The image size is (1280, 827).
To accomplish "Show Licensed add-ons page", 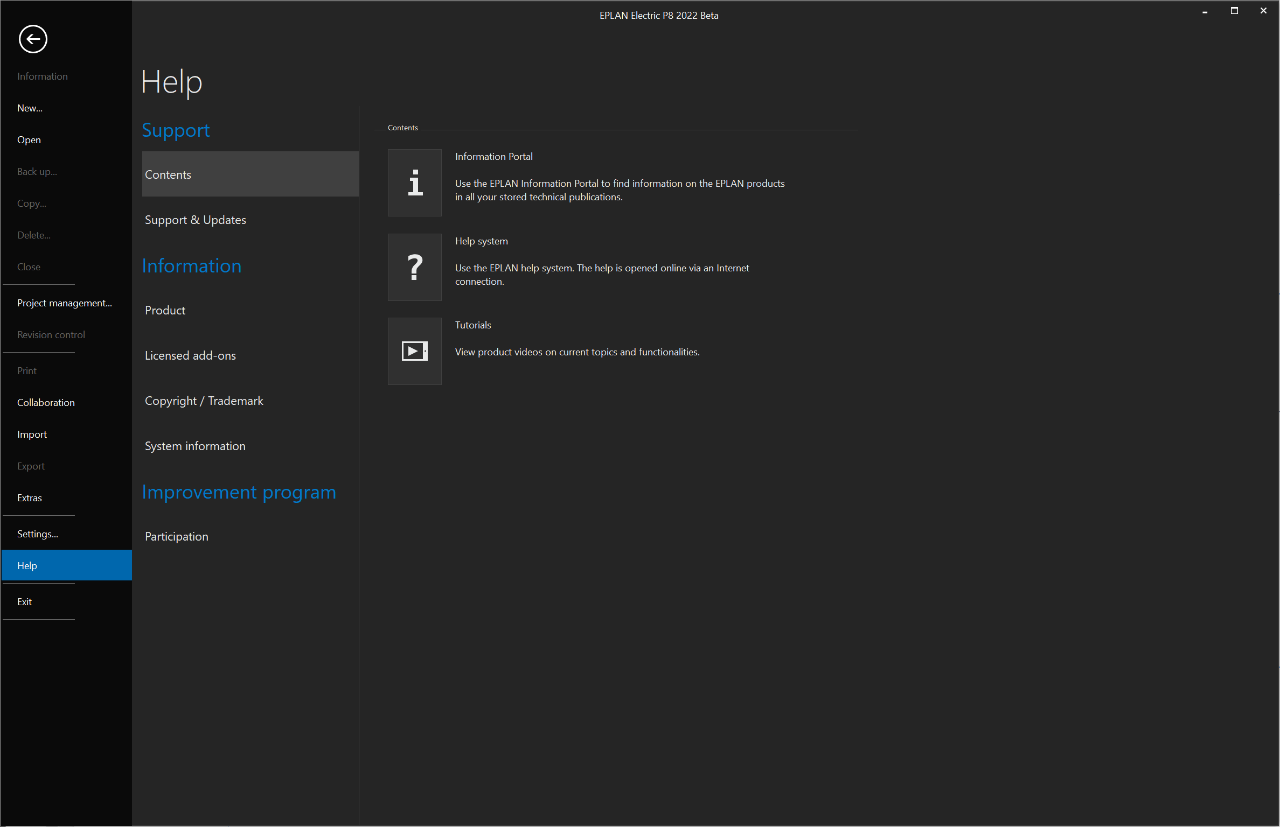I will coord(191,356).
